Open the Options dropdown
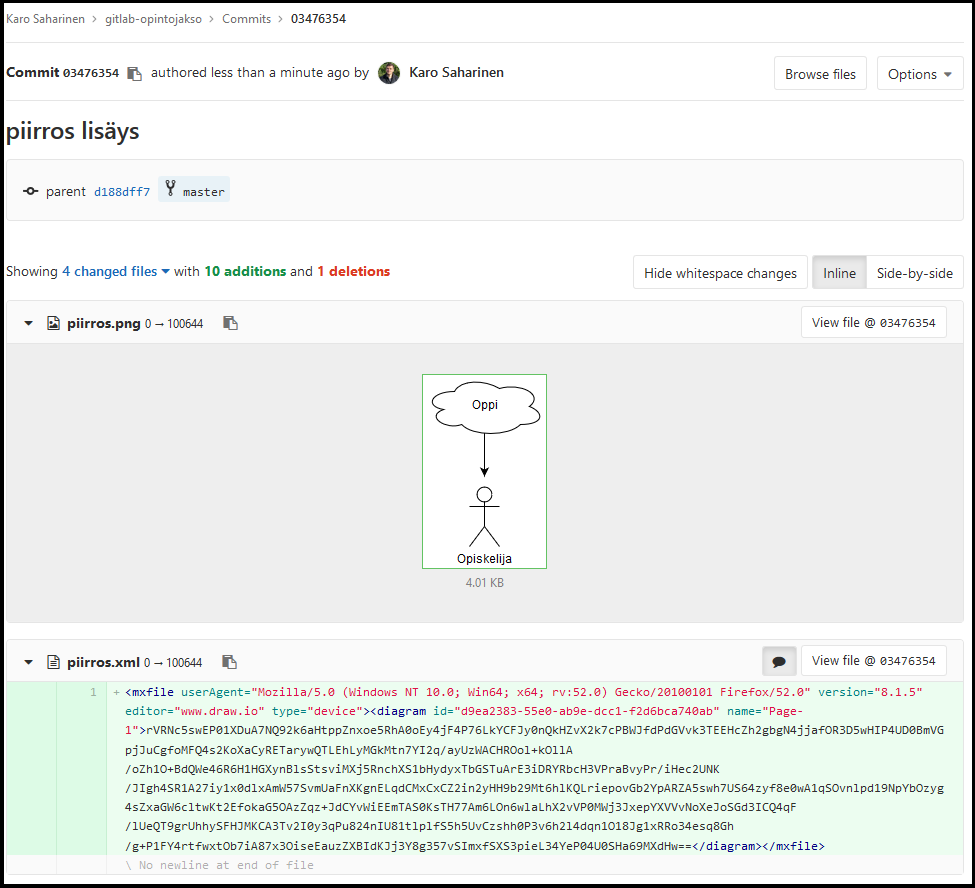The width and height of the screenshot is (975, 888). (x=919, y=74)
